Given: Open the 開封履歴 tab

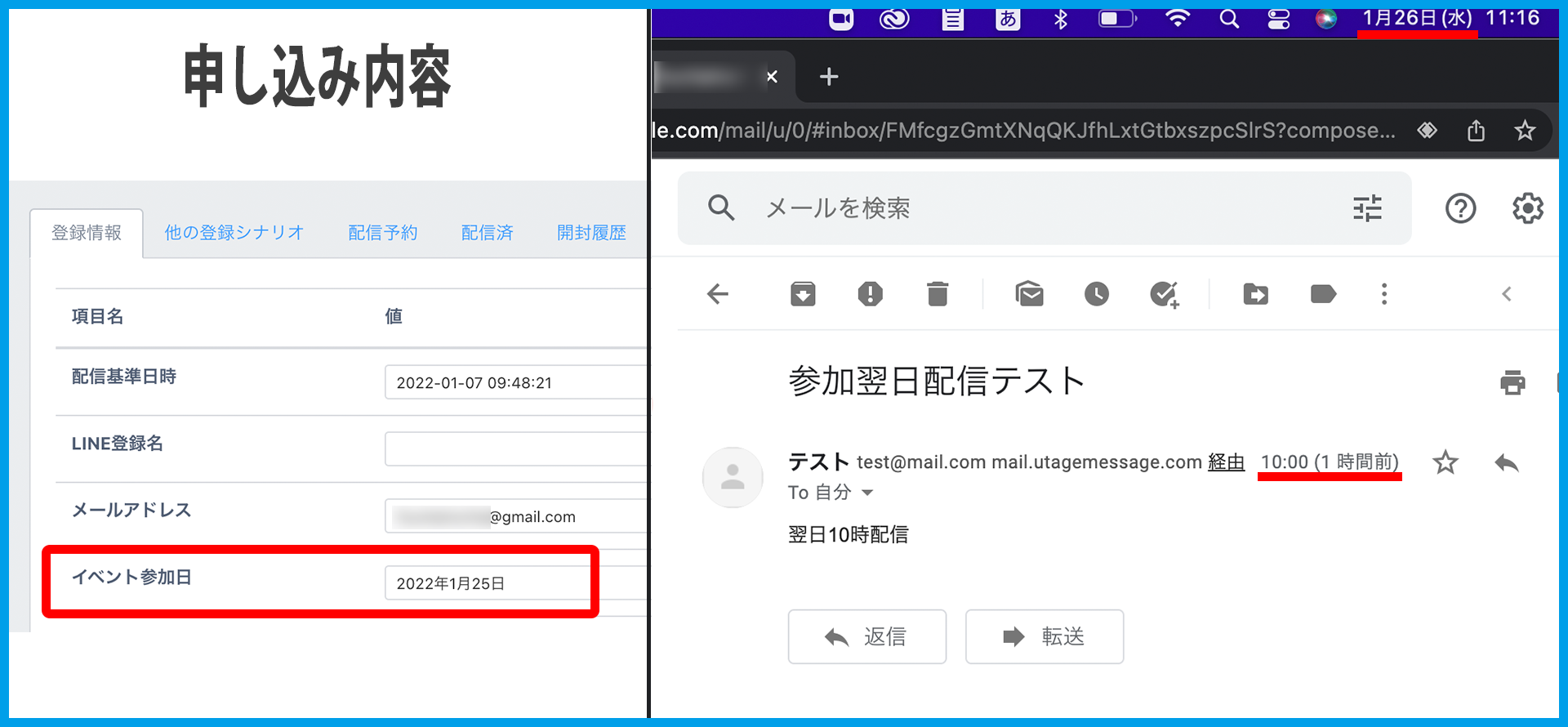Looking at the screenshot, I should [x=591, y=233].
